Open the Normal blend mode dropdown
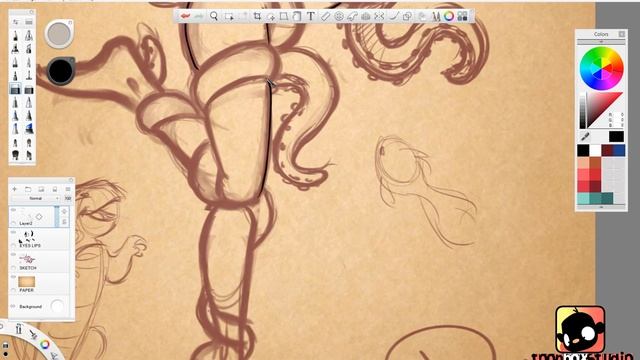The width and height of the screenshot is (640, 360). (x=36, y=198)
